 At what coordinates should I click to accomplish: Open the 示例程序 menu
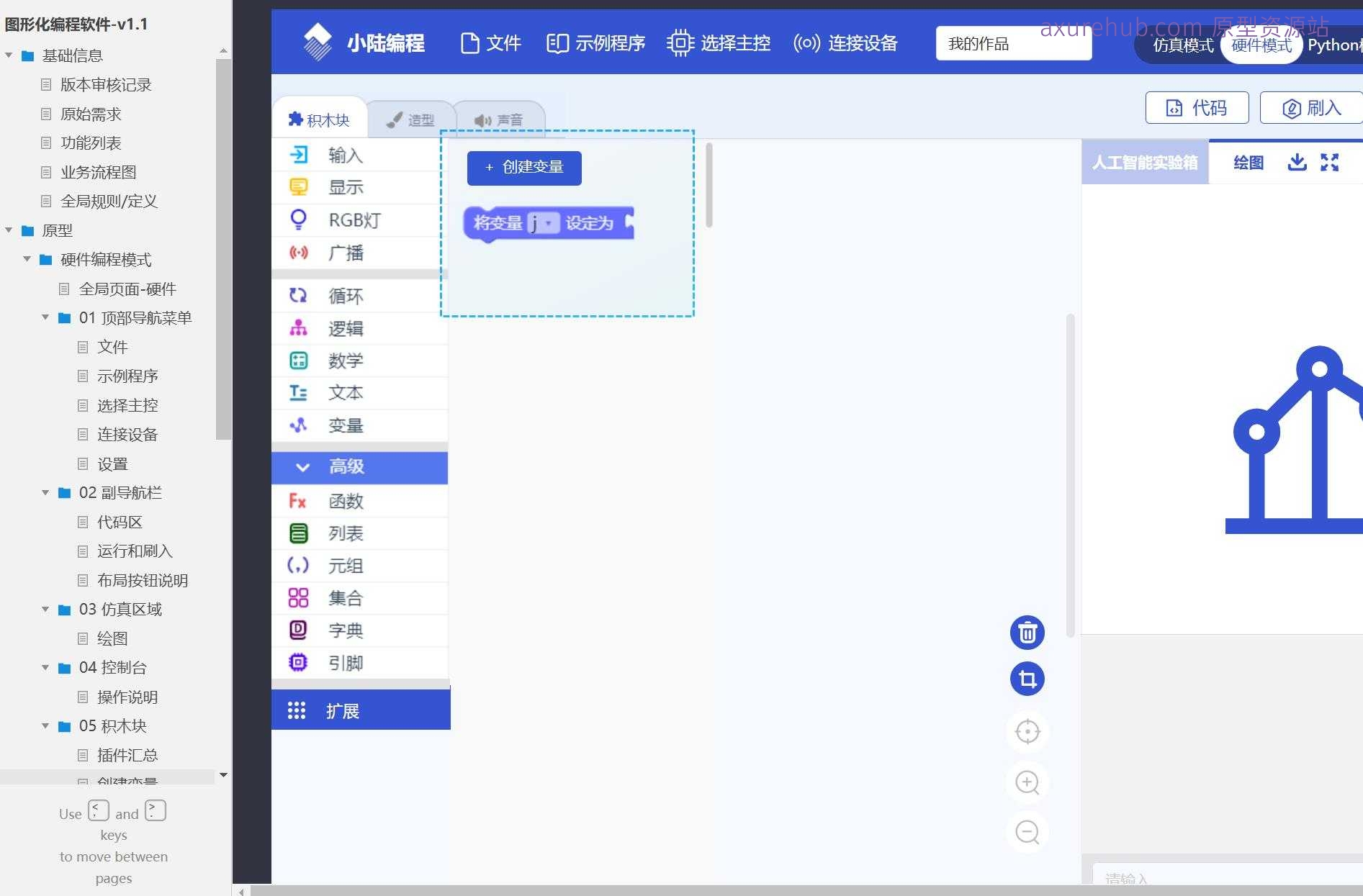[x=595, y=42]
